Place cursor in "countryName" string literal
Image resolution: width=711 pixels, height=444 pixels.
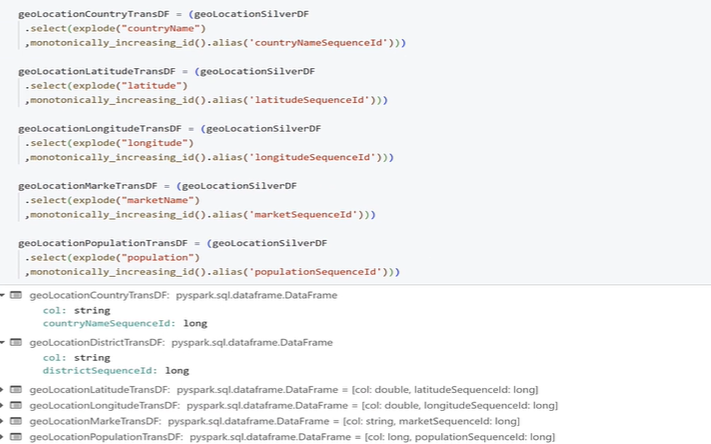pos(161,28)
